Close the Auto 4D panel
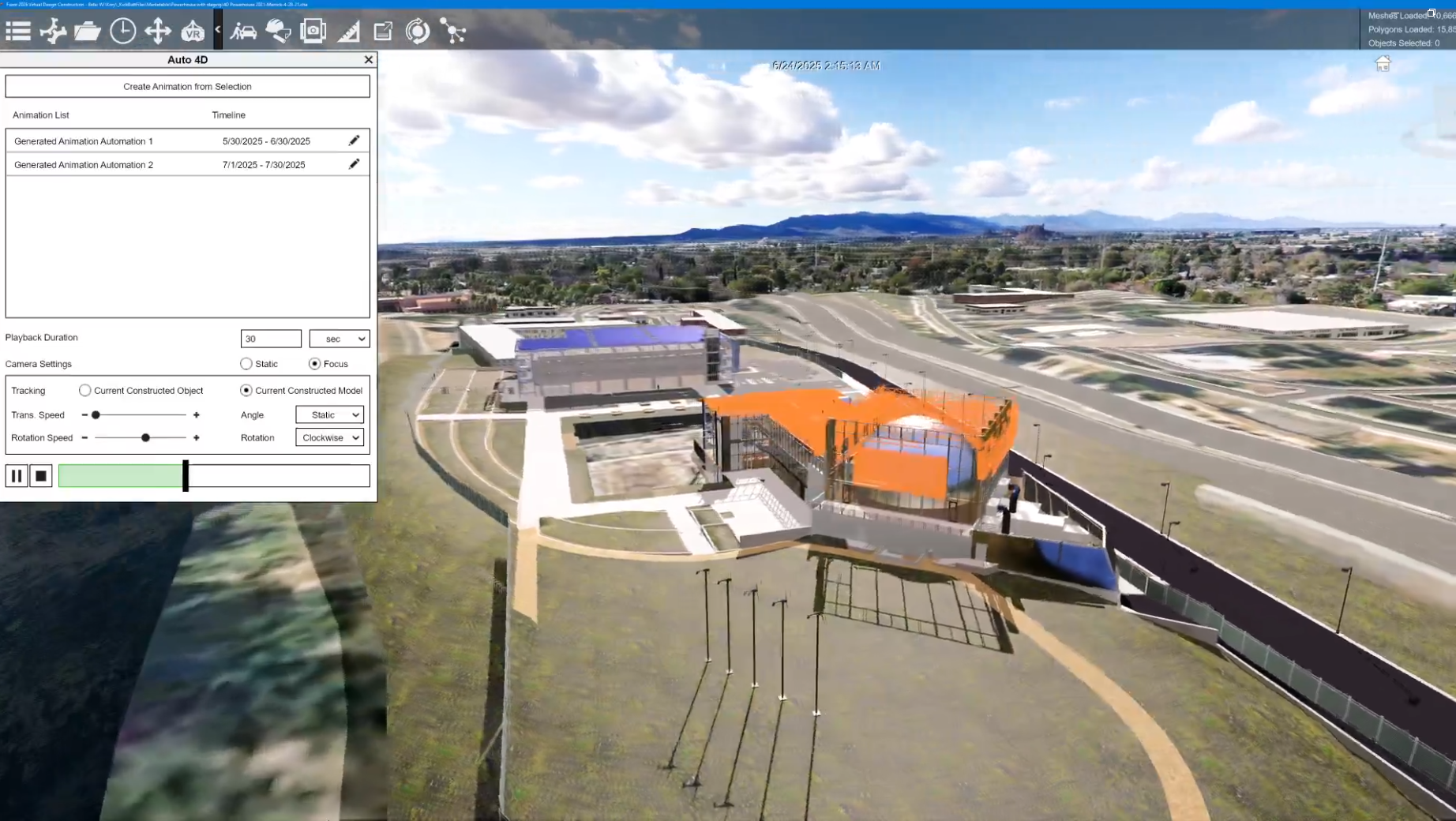Screen dimensions: 1456x821 (369, 60)
